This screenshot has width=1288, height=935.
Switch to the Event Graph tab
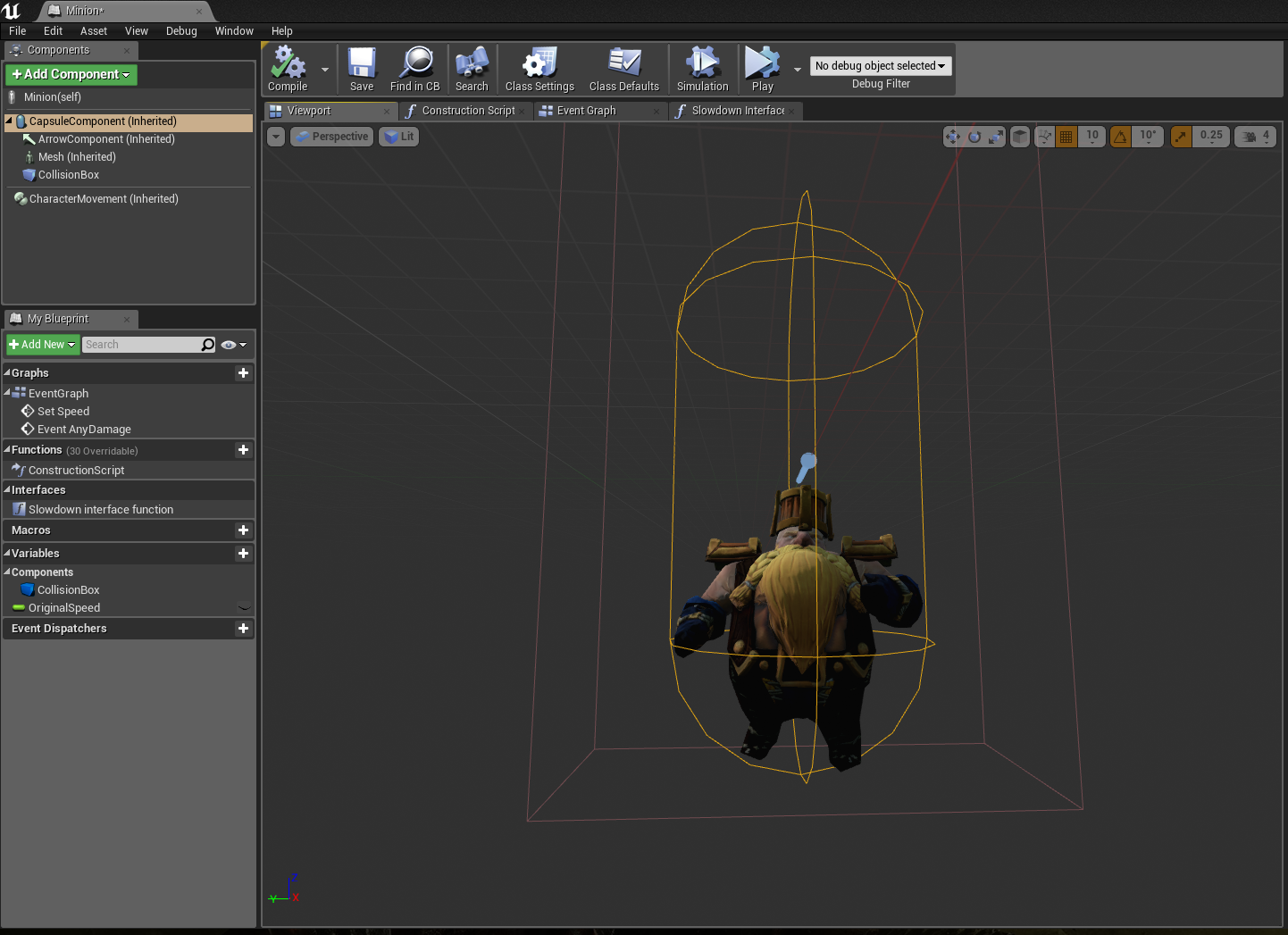click(586, 111)
